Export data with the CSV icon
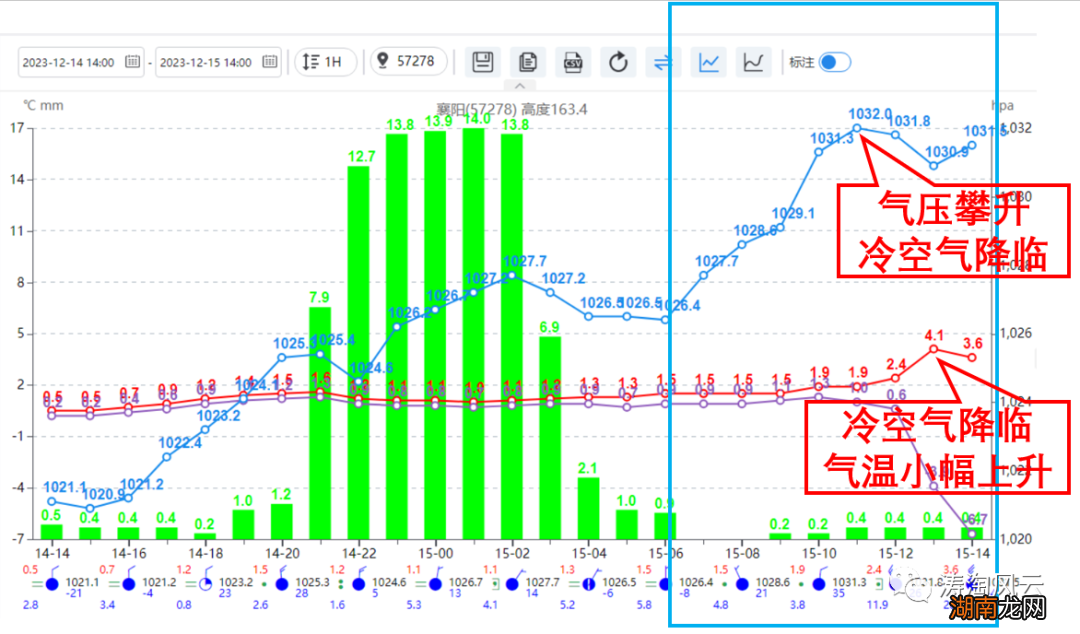The image size is (1080, 634). coord(573,62)
